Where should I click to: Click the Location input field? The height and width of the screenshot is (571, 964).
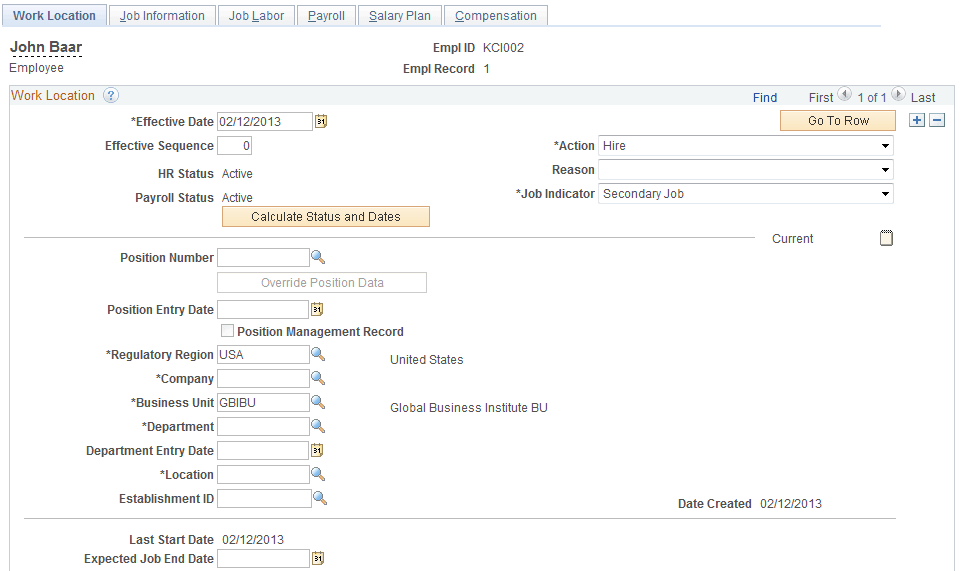tap(263, 475)
